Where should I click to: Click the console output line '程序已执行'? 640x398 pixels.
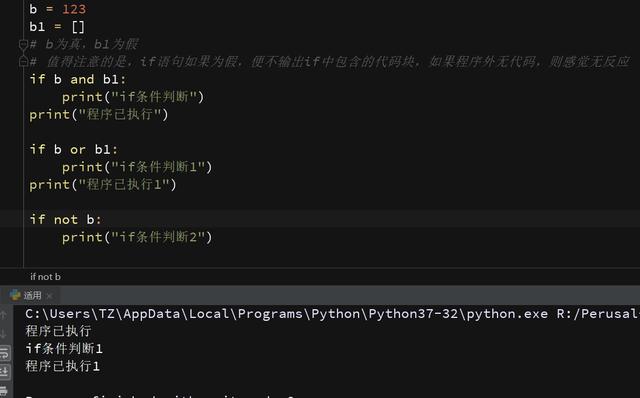coord(58,331)
